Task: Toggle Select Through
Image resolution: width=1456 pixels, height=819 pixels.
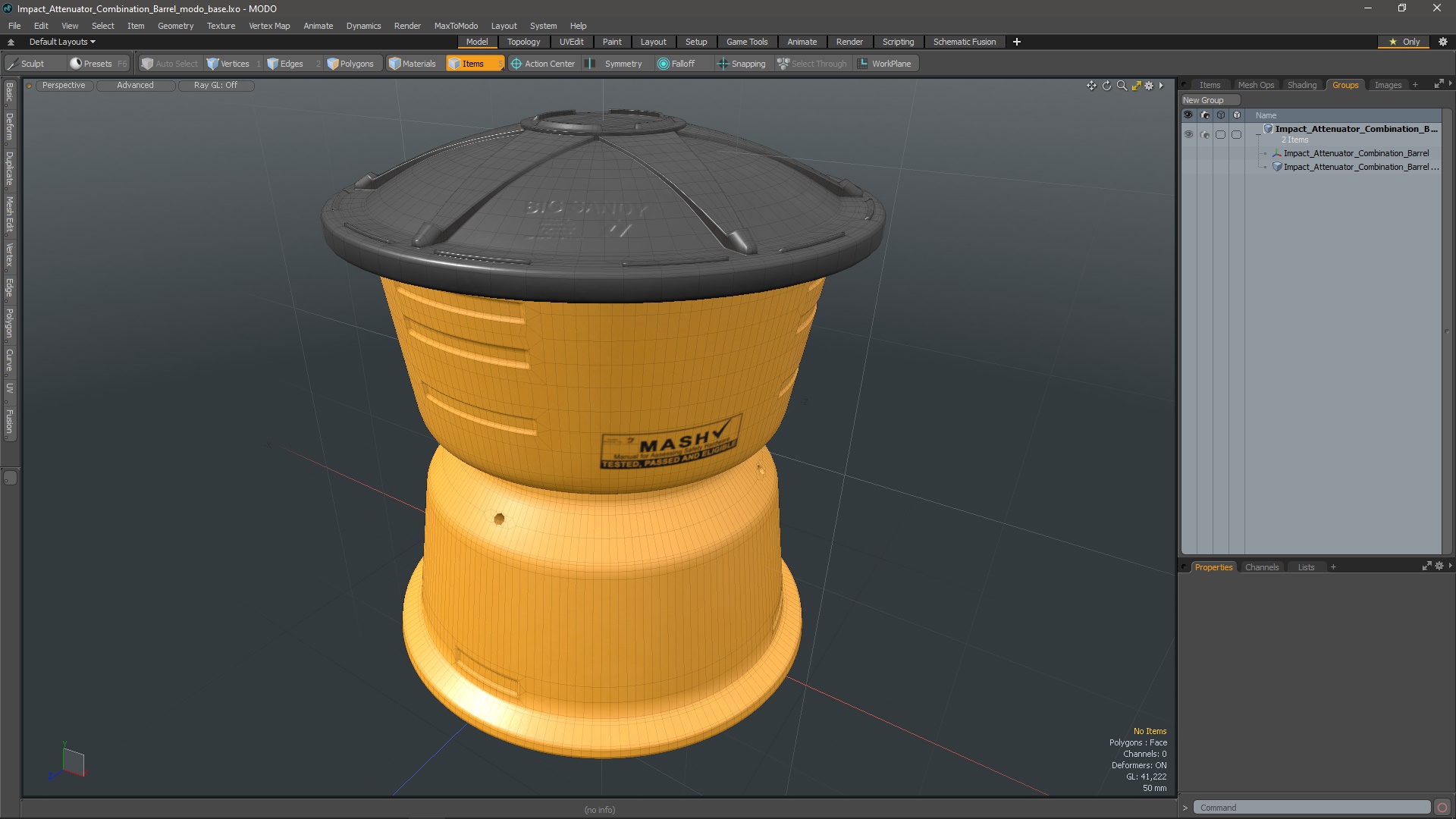Action: pyautogui.click(x=812, y=64)
